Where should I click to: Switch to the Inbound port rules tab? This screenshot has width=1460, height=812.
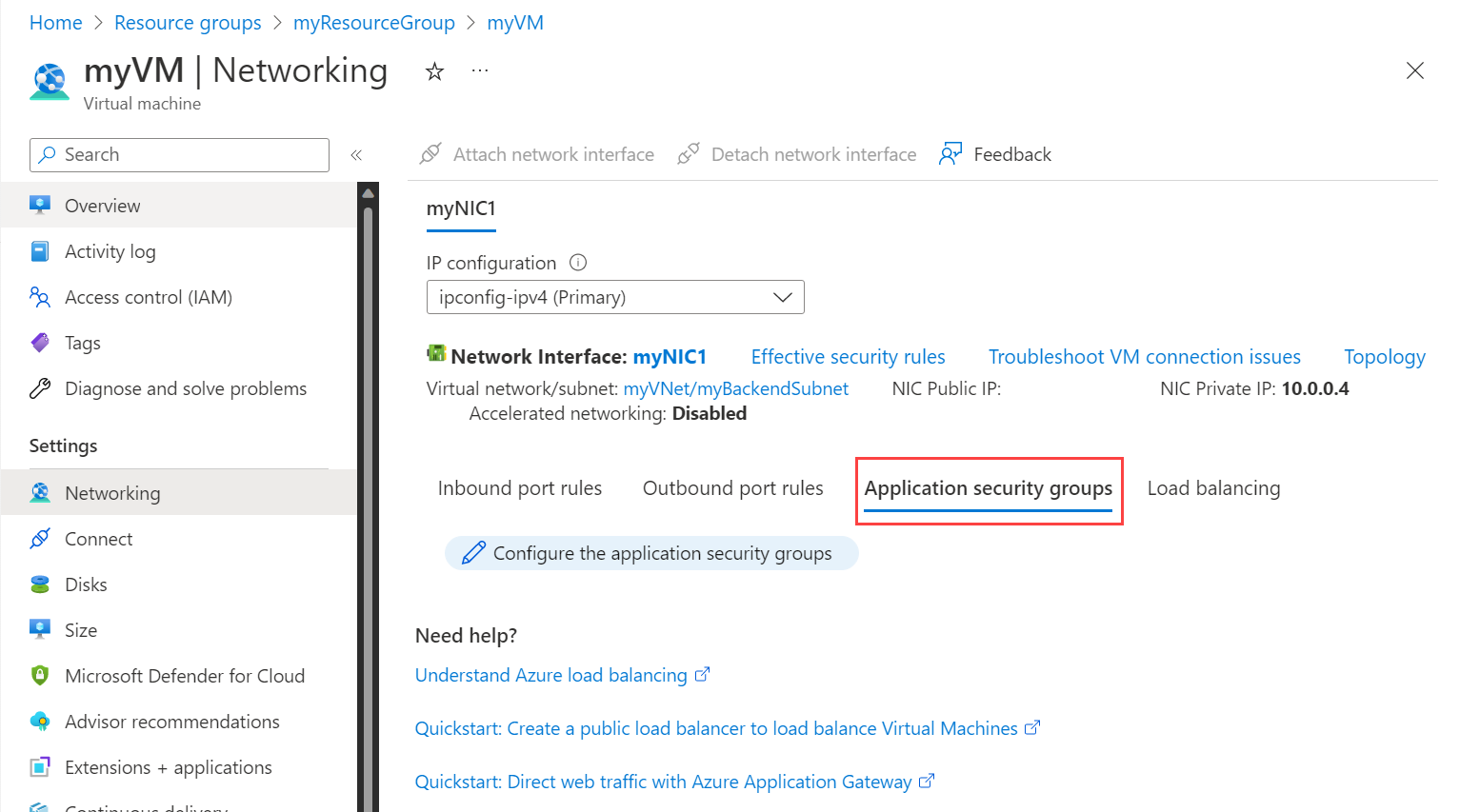pyautogui.click(x=519, y=487)
